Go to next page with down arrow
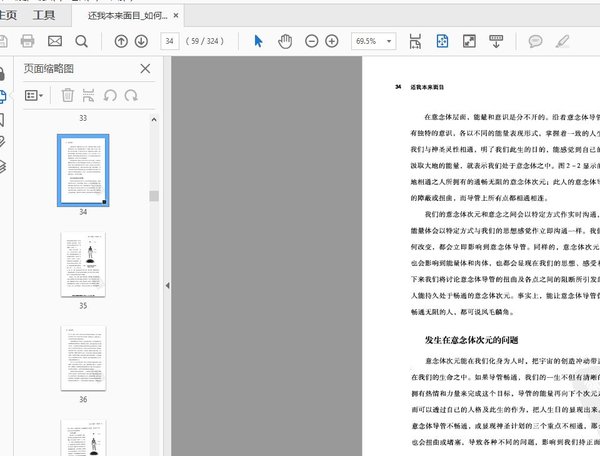Image resolution: width=600 pixels, height=456 pixels. [x=143, y=41]
